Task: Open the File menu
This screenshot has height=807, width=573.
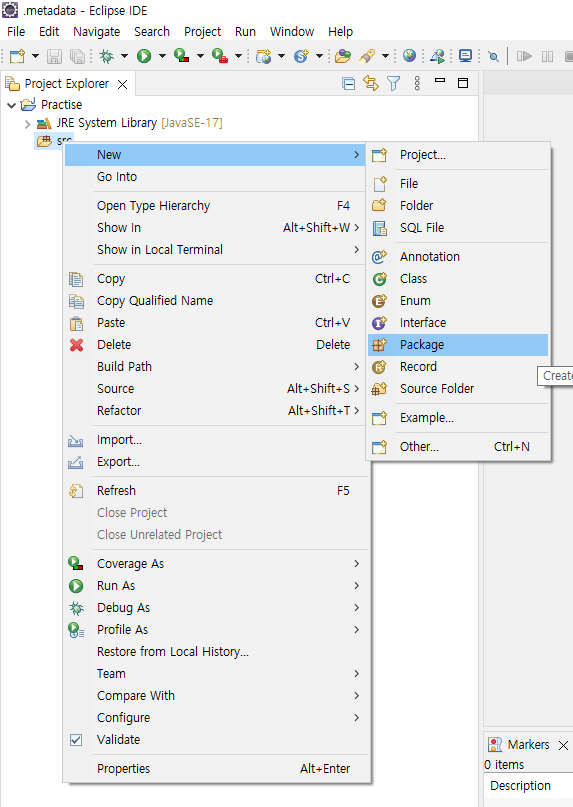Action: pos(16,31)
